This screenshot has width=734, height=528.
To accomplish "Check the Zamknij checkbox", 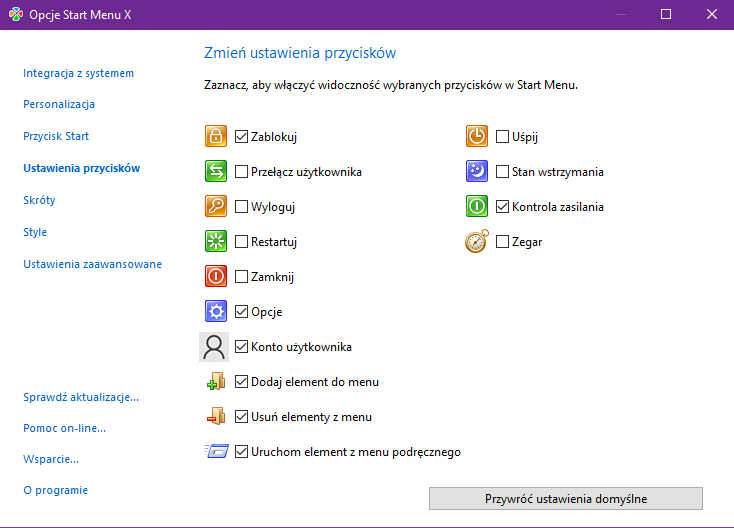I will point(241,277).
